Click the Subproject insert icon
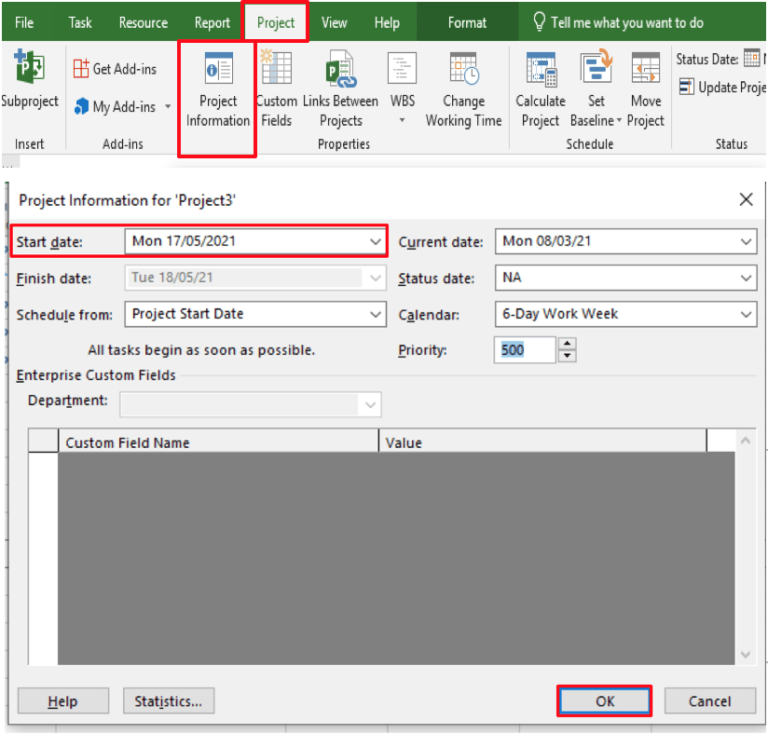Image resolution: width=768 pixels, height=734 pixels. point(28,72)
